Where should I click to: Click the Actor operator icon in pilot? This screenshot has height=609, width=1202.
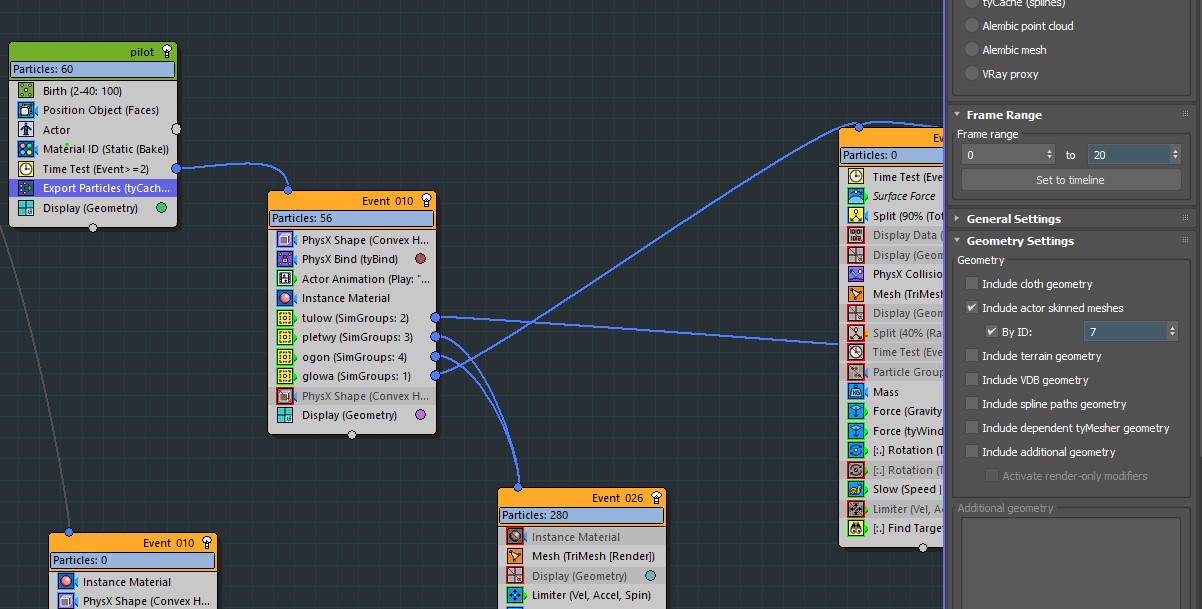(x=27, y=130)
